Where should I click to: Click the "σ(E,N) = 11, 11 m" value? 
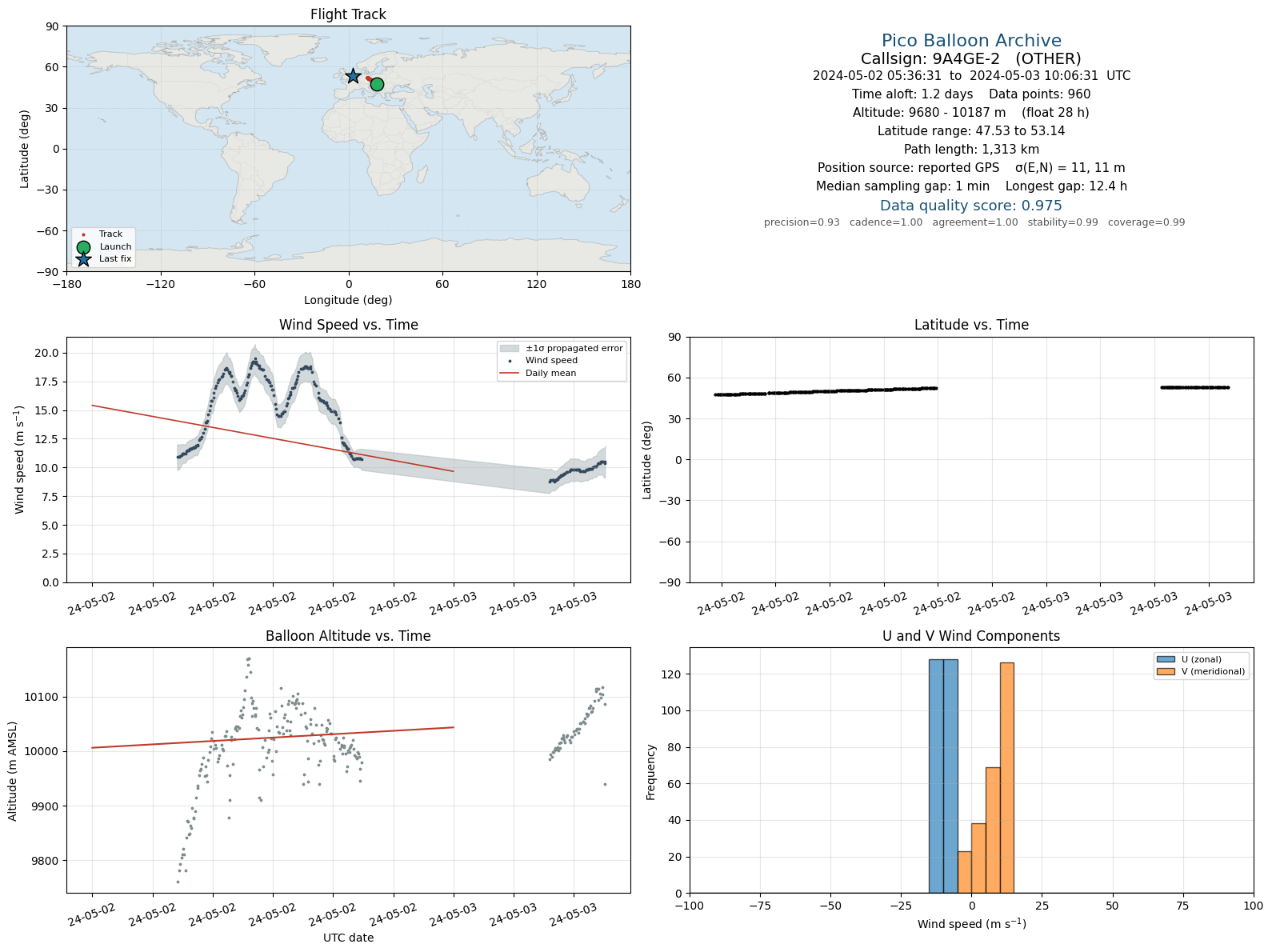1070,168
